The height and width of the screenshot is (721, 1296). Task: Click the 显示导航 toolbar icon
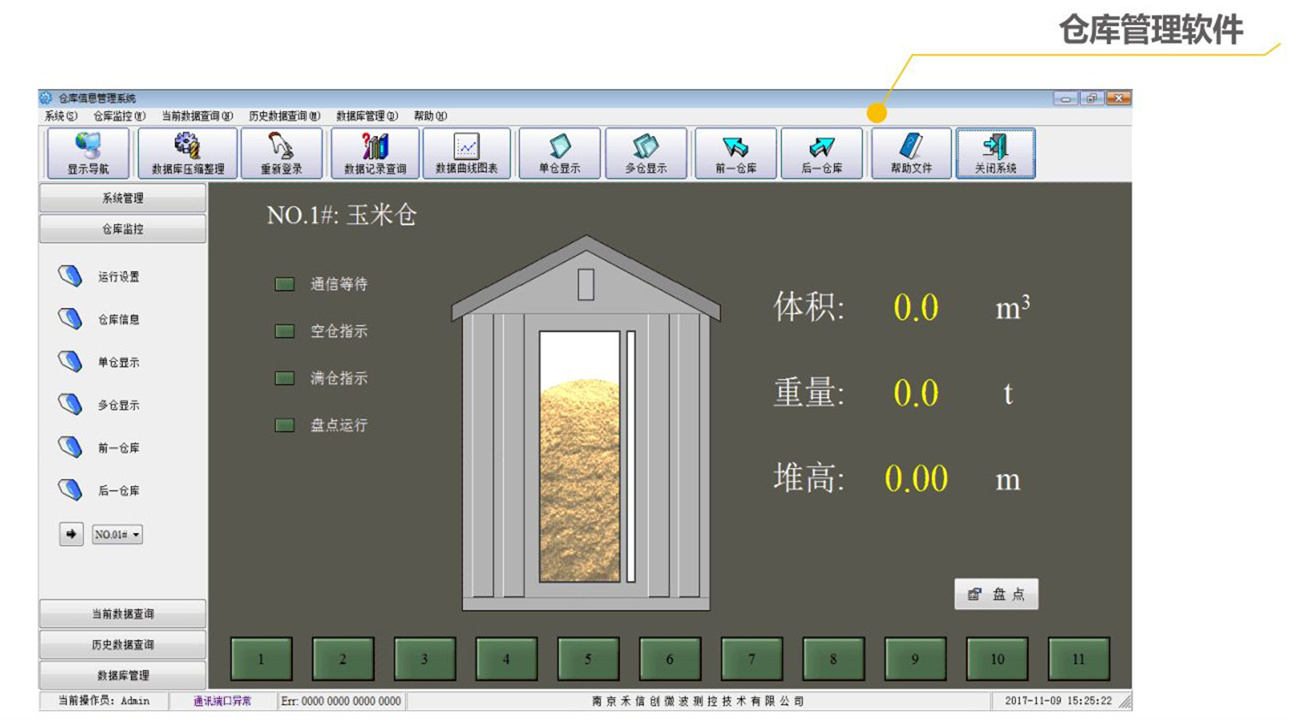tap(88, 153)
